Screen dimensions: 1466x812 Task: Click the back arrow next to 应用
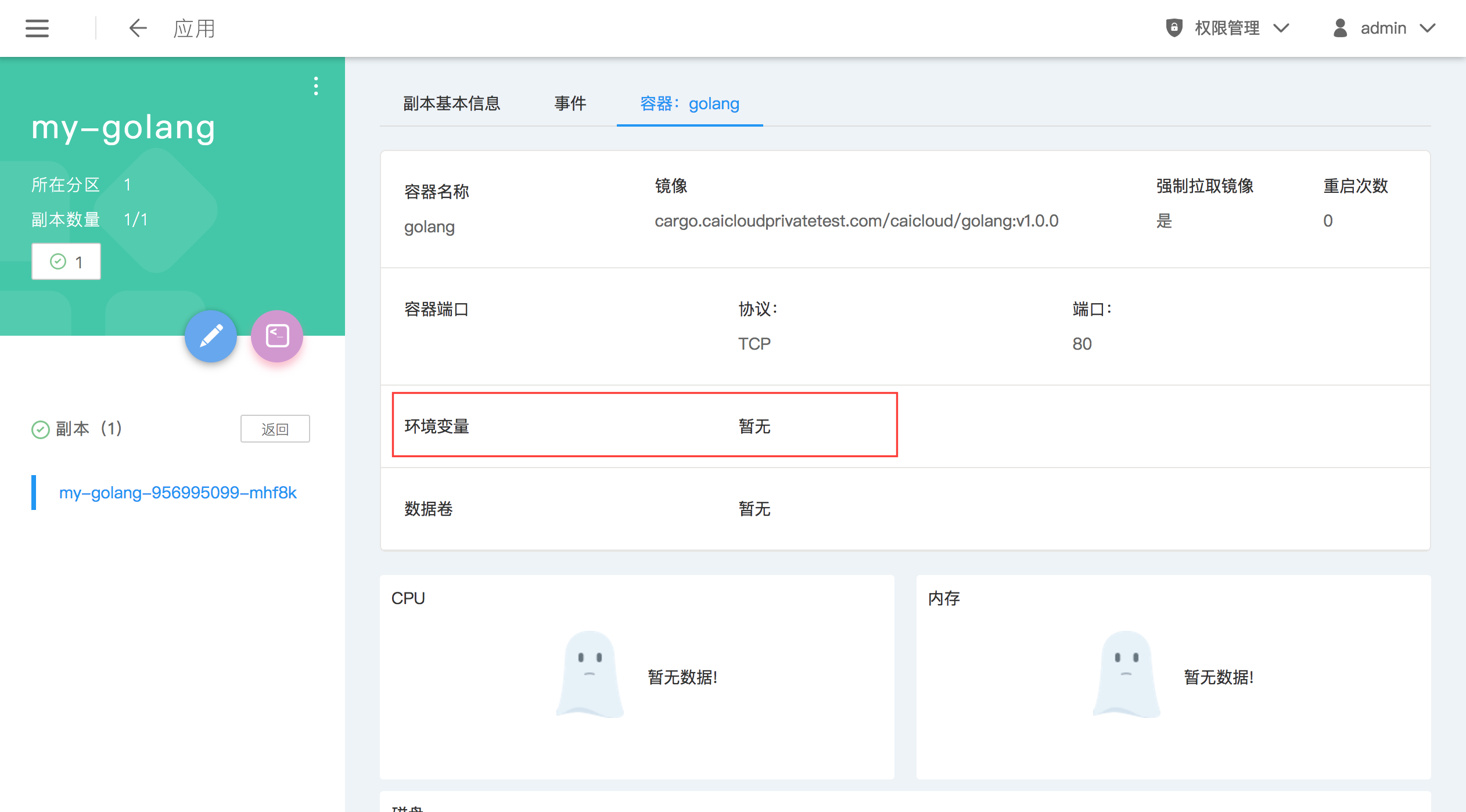coord(138,28)
